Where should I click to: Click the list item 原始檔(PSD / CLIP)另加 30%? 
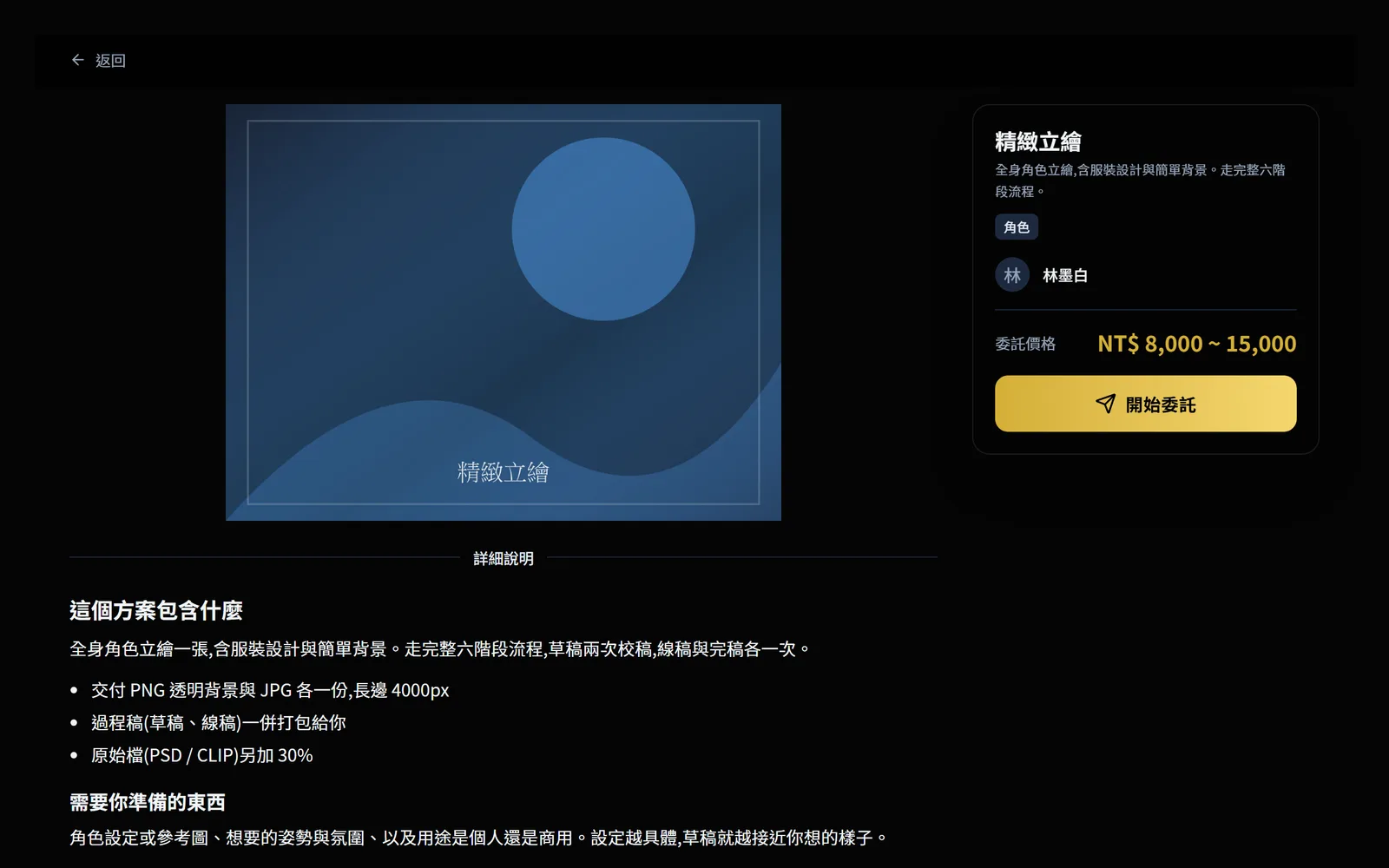pos(202,755)
